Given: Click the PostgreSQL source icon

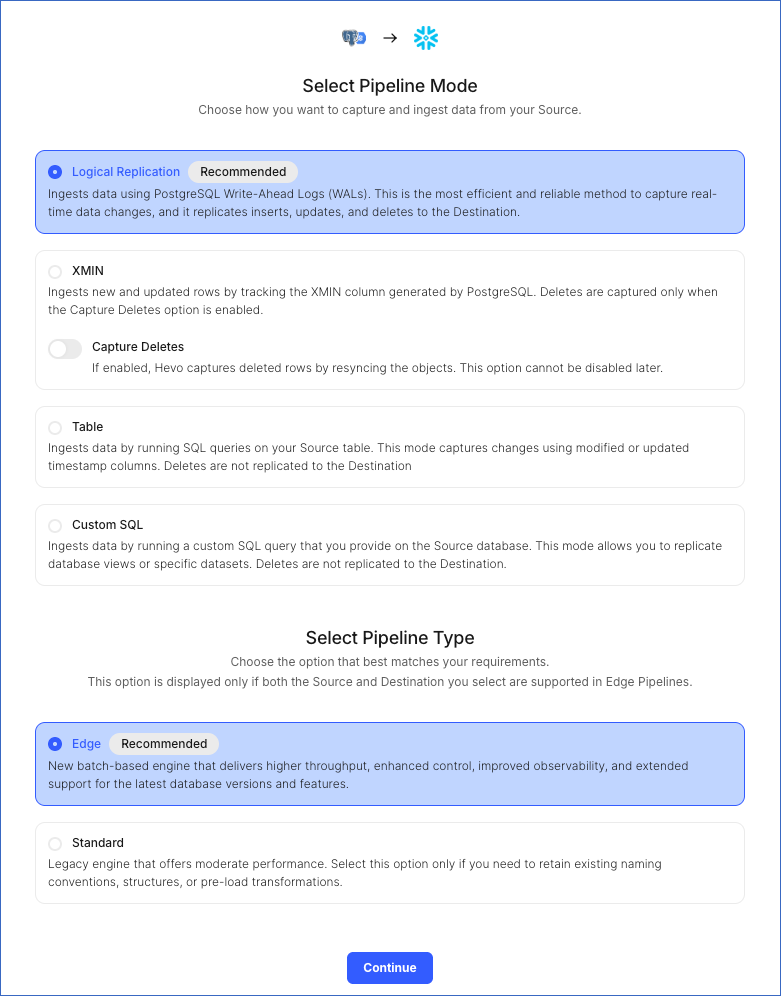Looking at the screenshot, I should tap(352, 37).
